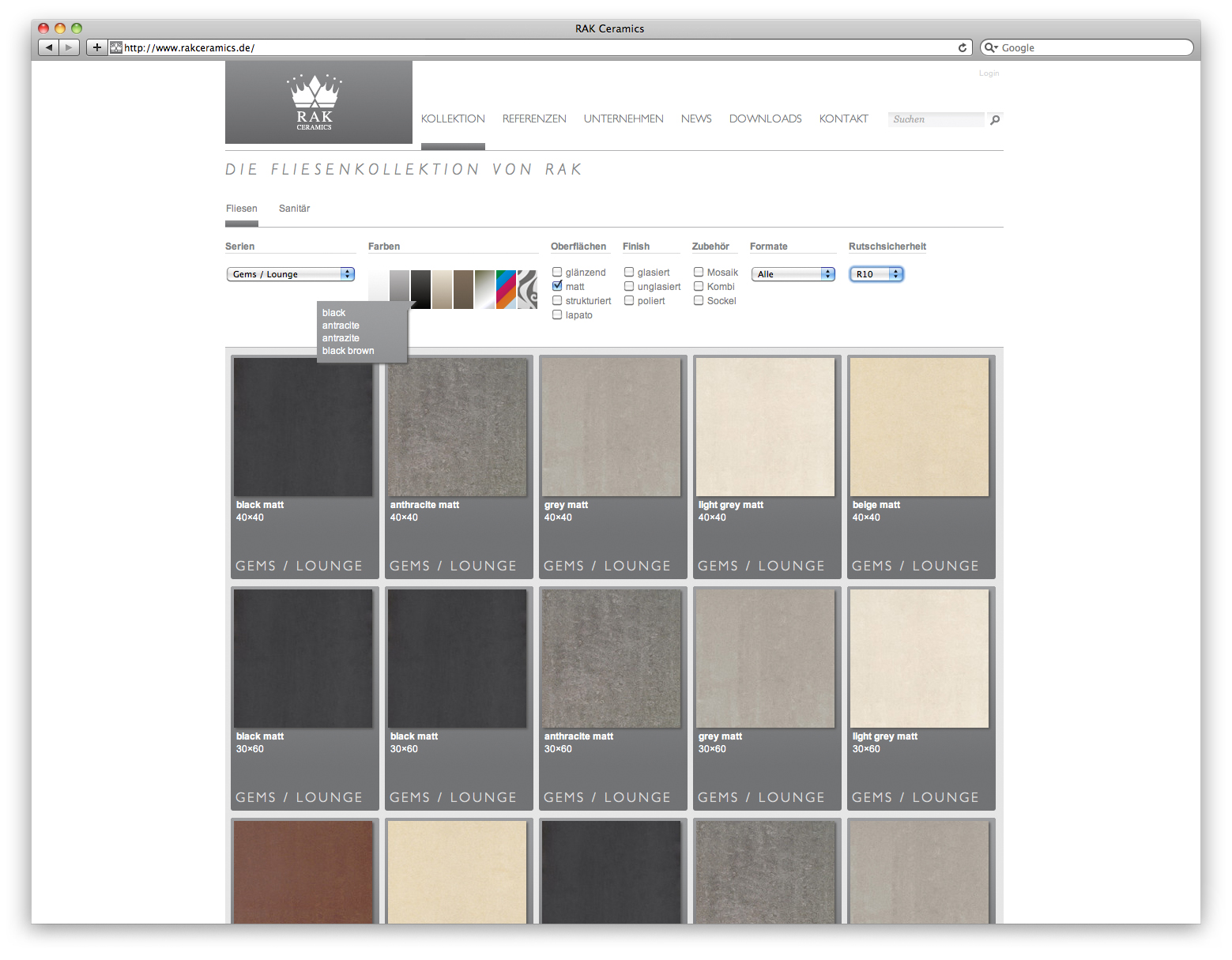Tick the Mosaik accessory checkbox
The width and height of the screenshot is (1232, 960).
pyautogui.click(x=699, y=272)
